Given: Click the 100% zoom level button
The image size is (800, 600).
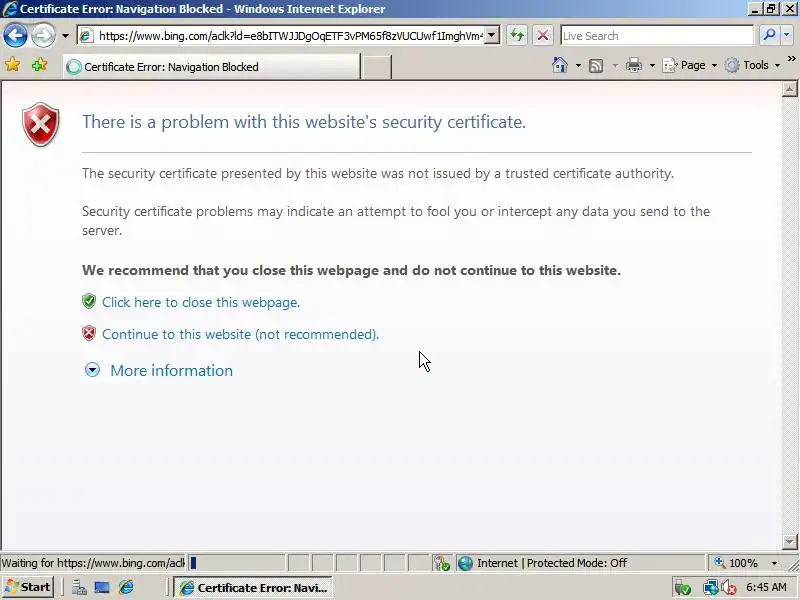Looking at the screenshot, I should coord(736,563).
